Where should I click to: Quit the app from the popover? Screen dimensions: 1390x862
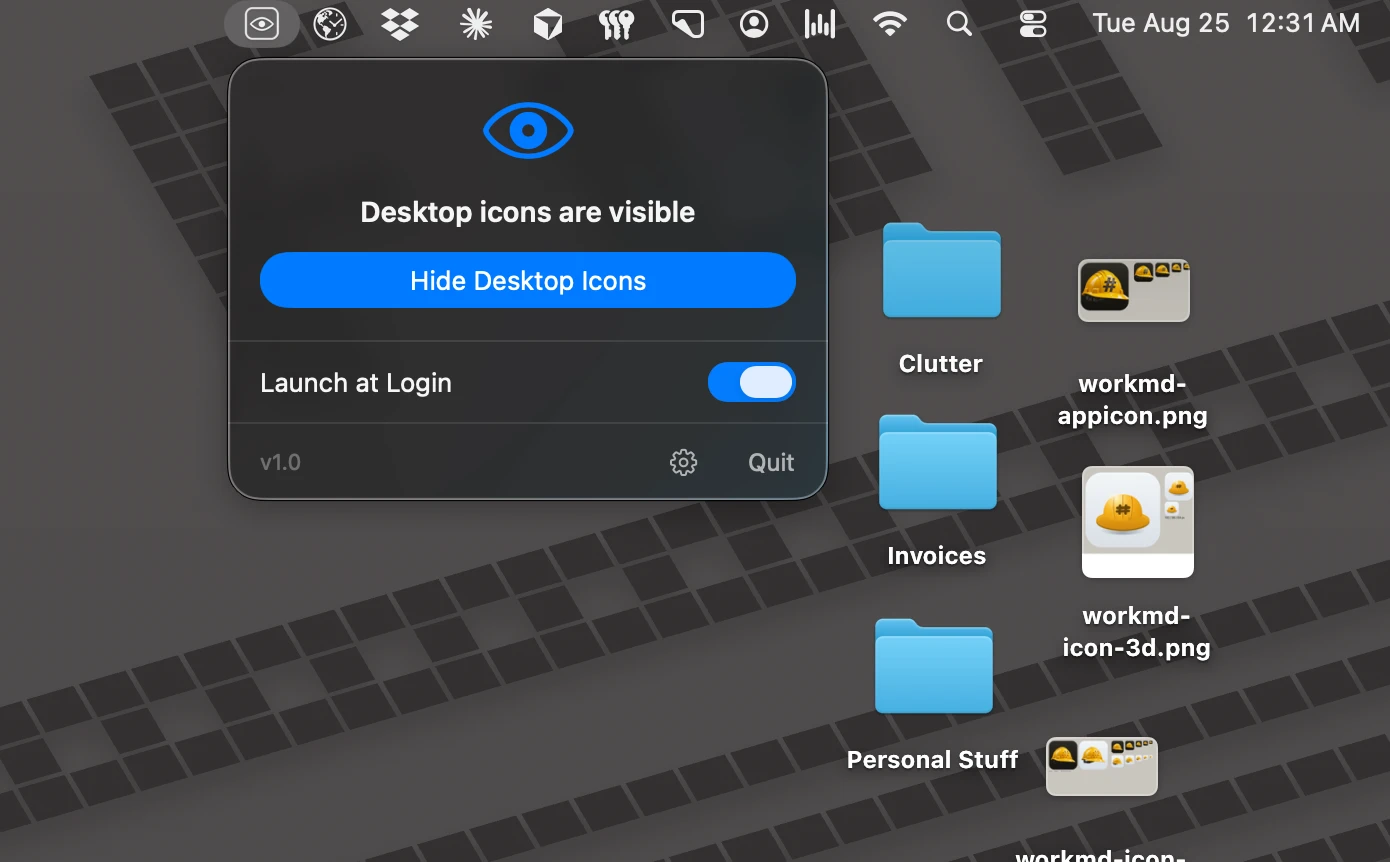coord(771,462)
